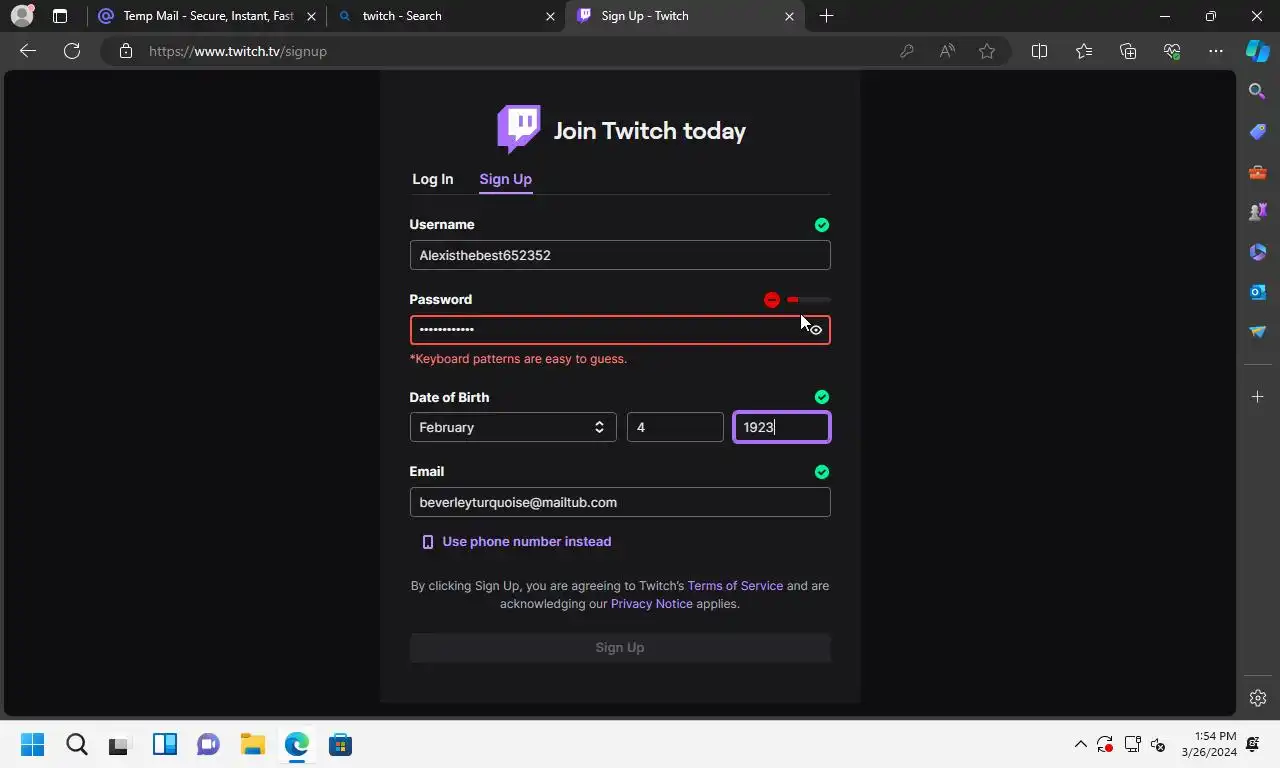
Task: Close the twitch - Search tab
Action: (550, 16)
